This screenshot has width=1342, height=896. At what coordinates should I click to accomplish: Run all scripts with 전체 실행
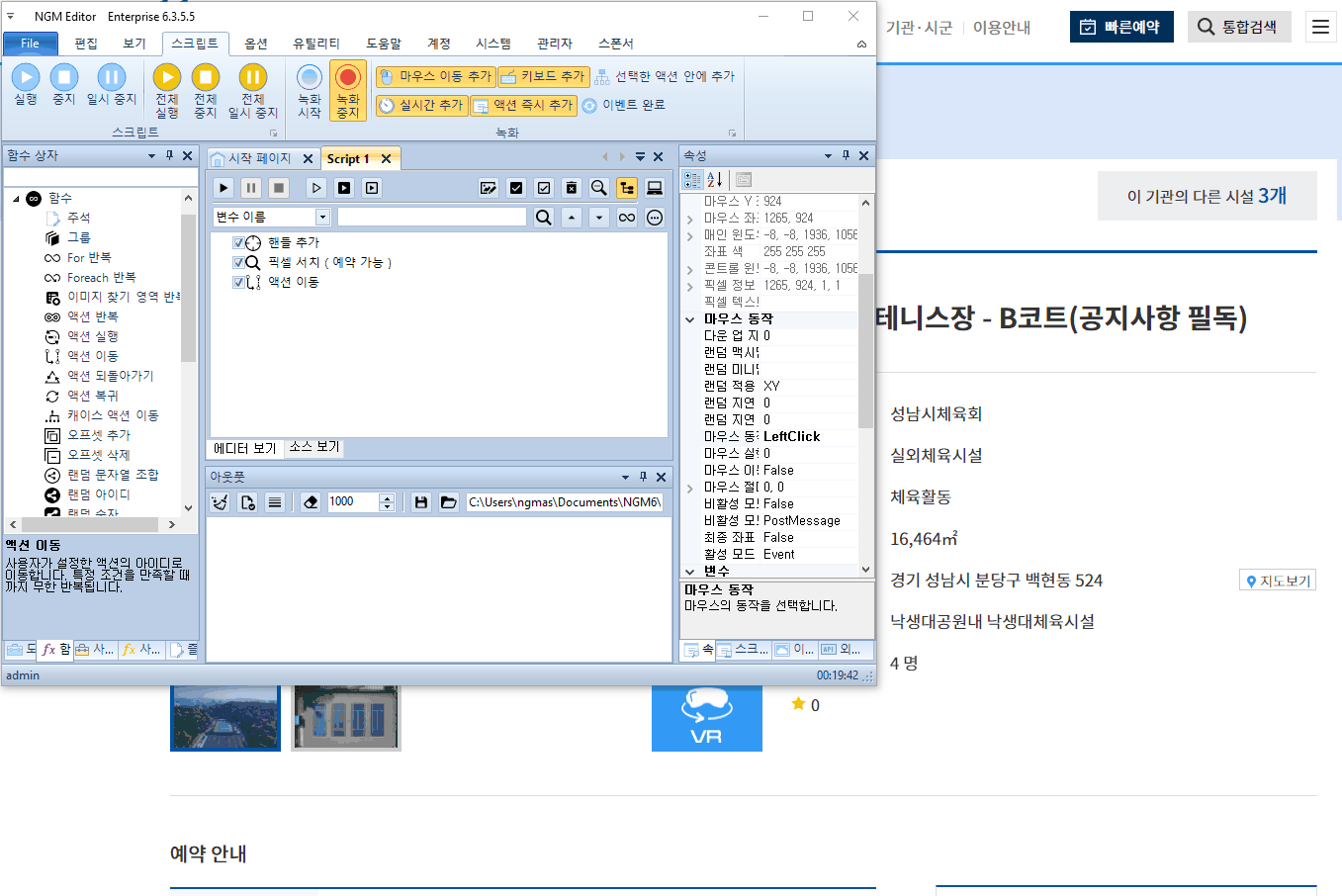[x=167, y=91]
